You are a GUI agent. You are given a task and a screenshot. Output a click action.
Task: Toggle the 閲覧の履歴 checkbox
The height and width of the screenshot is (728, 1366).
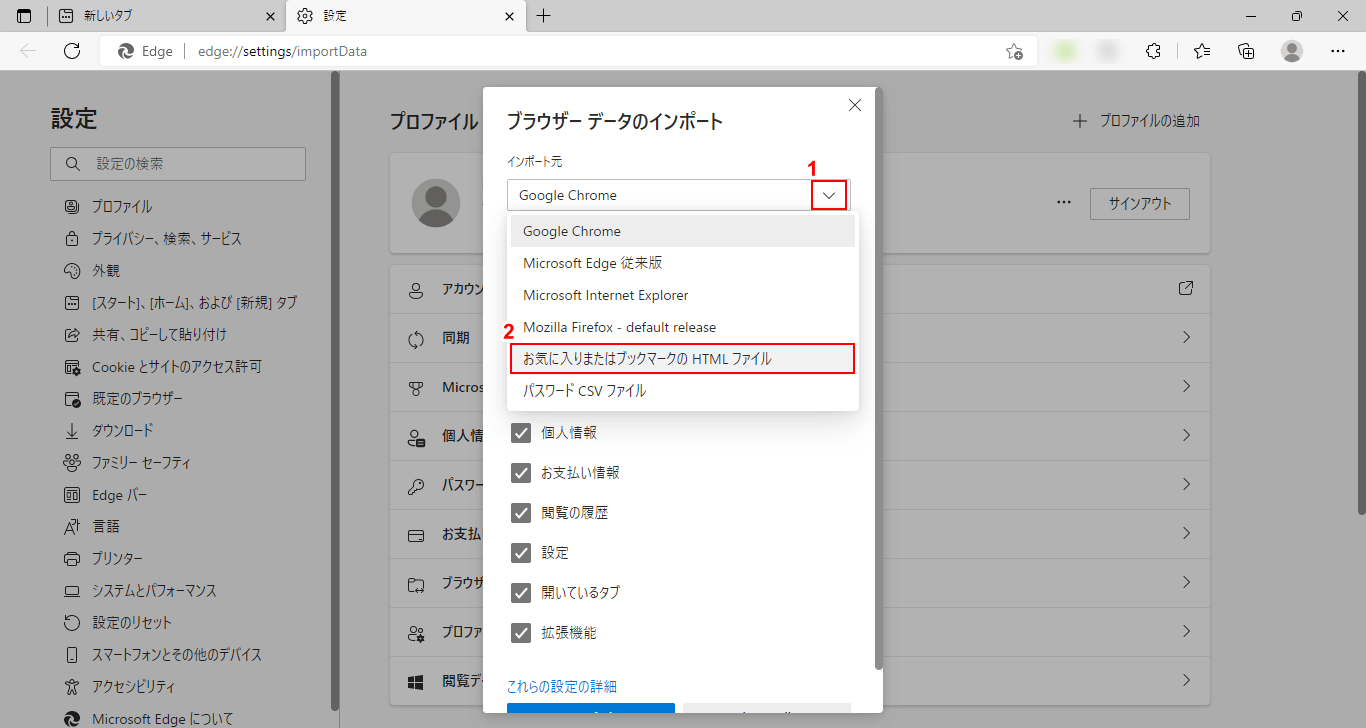click(521, 513)
